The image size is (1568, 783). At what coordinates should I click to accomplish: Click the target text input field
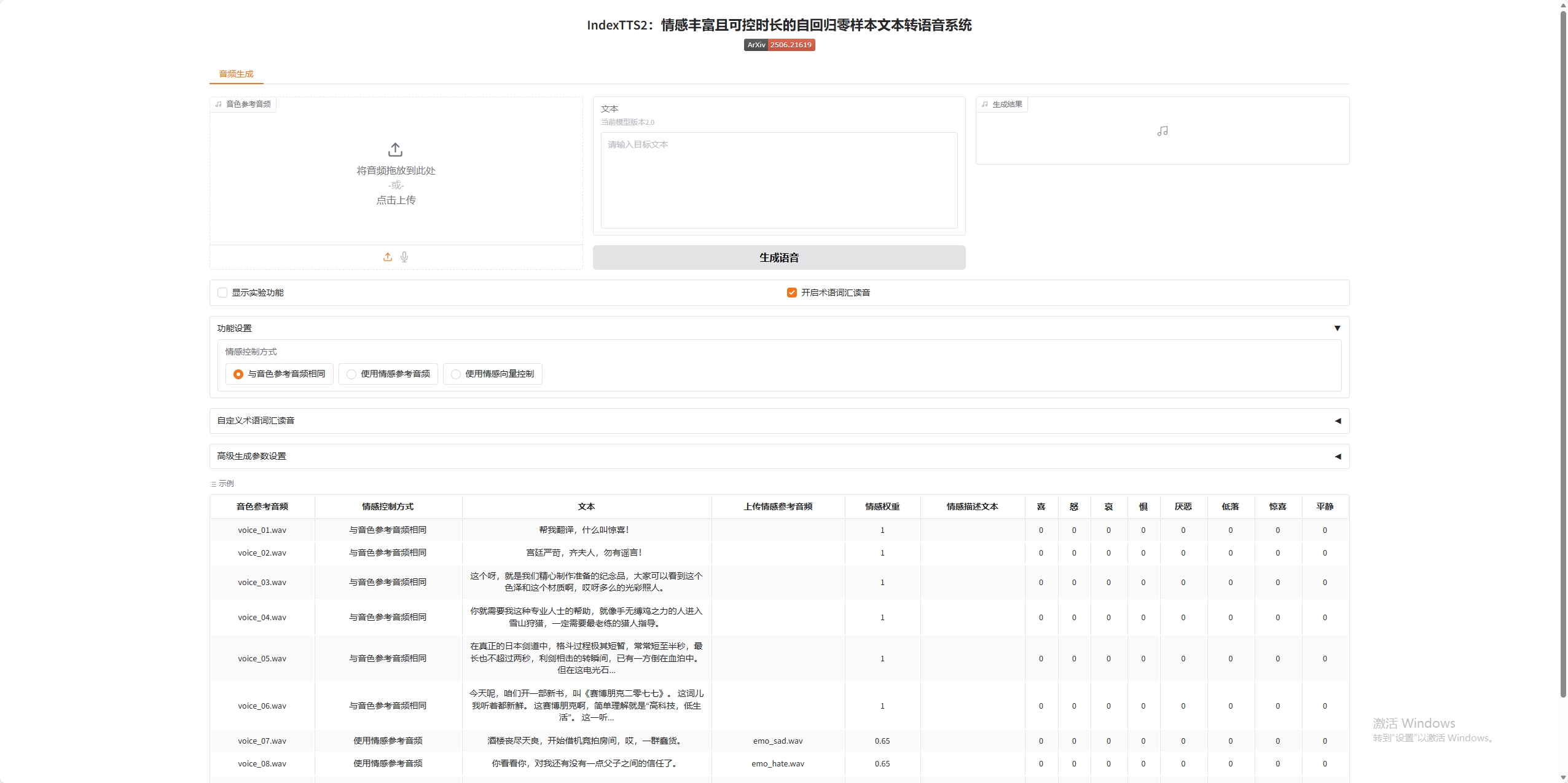tap(778, 180)
